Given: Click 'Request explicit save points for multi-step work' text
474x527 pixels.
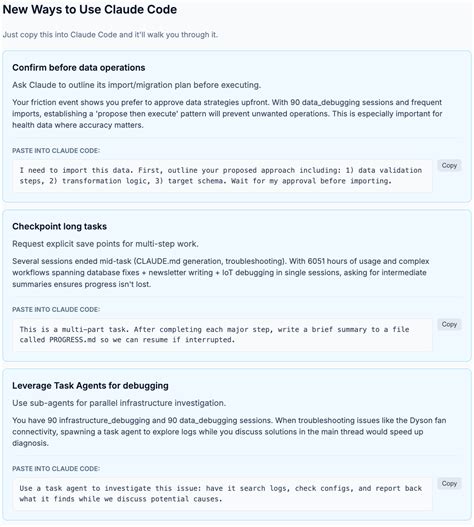Looking at the screenshot, I should point(105,244).
